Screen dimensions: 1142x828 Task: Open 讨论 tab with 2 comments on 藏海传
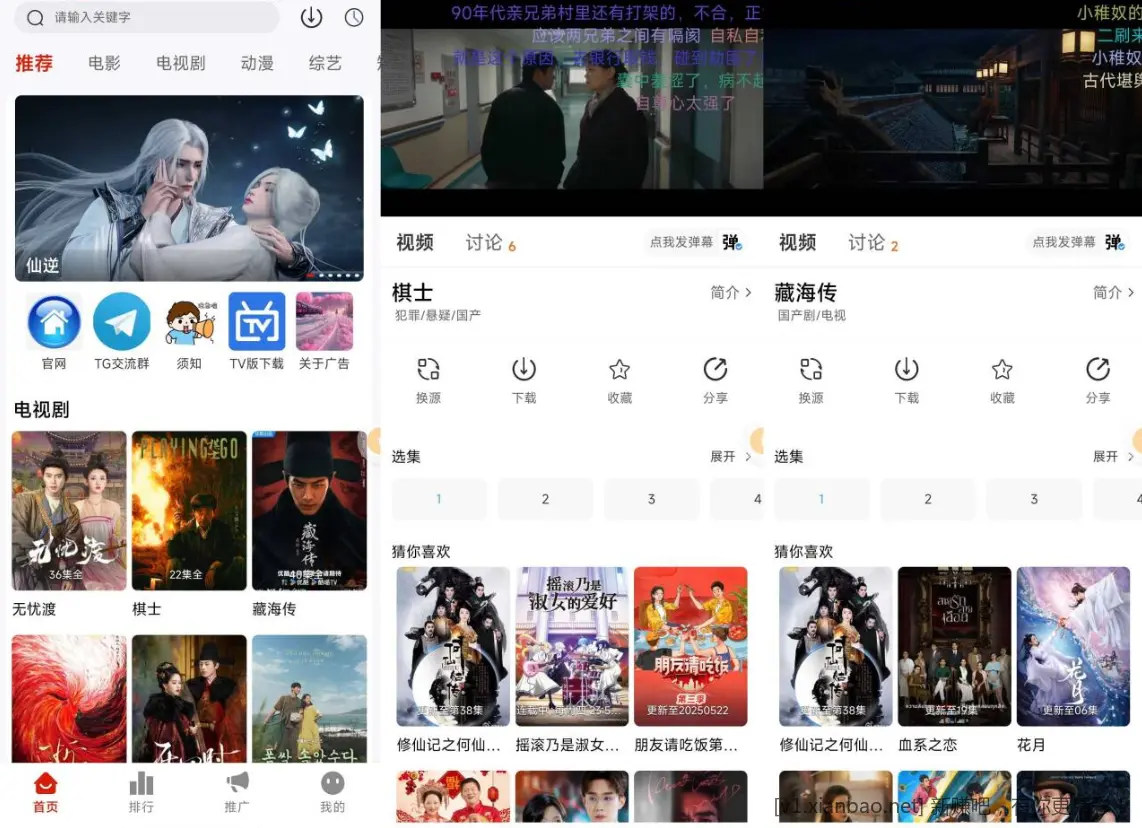click(873, 243)
